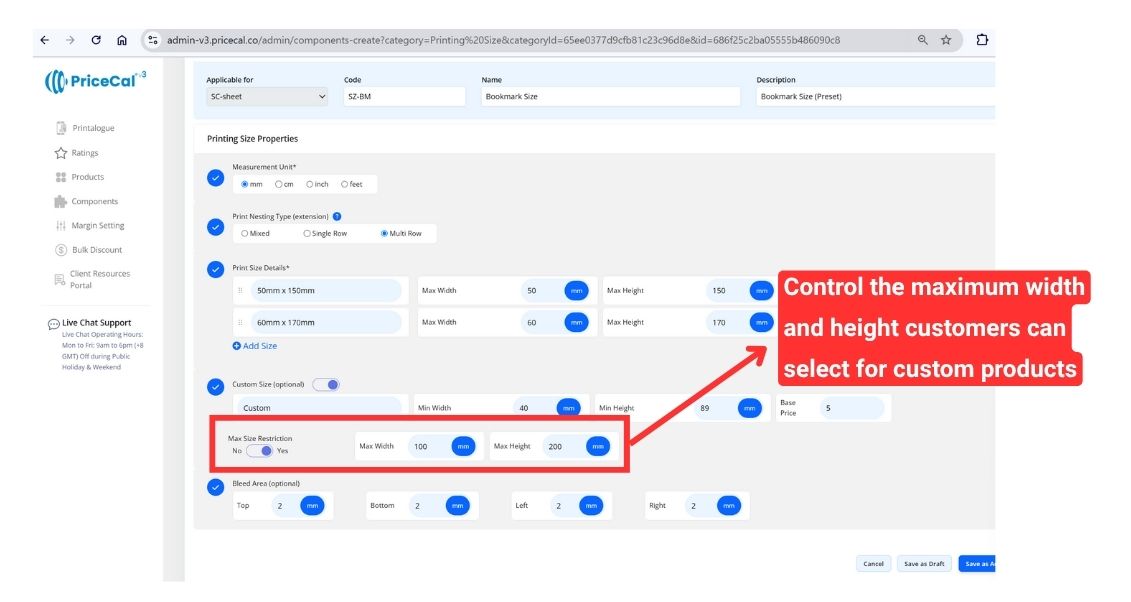Open Bulk Discount in sidebar

coord(96,250)
